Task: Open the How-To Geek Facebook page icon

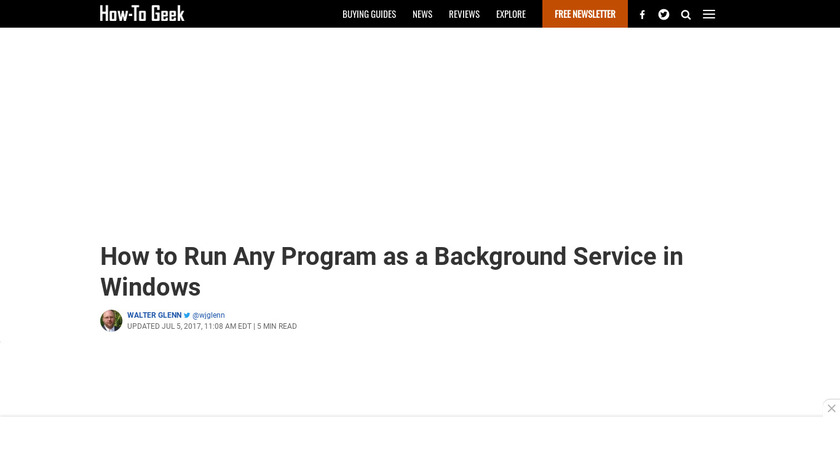Action: coord(642,14)
